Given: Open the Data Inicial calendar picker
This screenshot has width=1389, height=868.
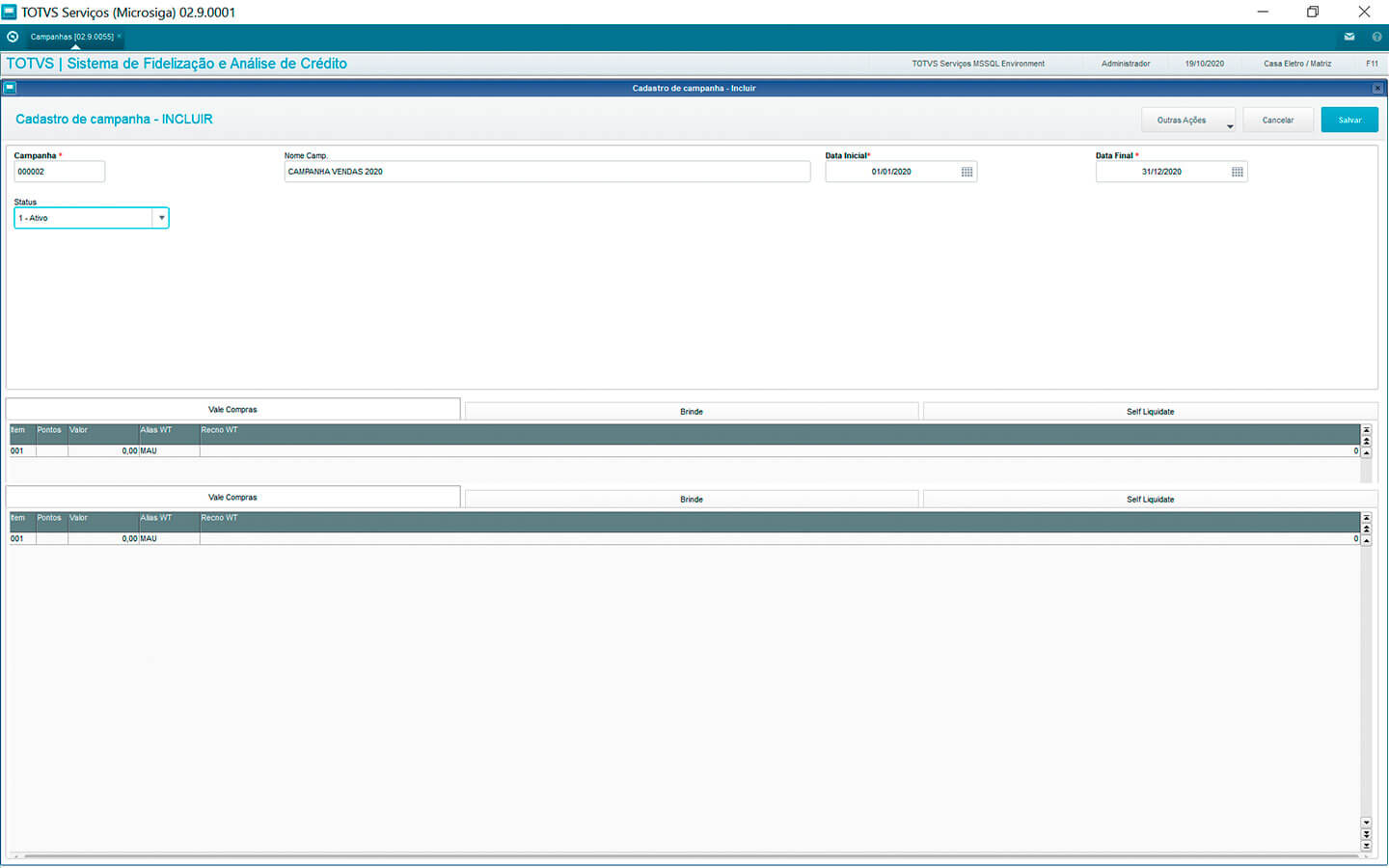Looking at the screenshot, I should (967, 172).
